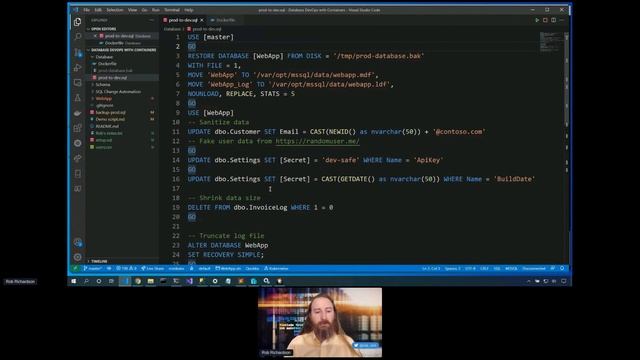
Task: Open the Accounts icon in the activity bar
Action: (x=78, y=242)
